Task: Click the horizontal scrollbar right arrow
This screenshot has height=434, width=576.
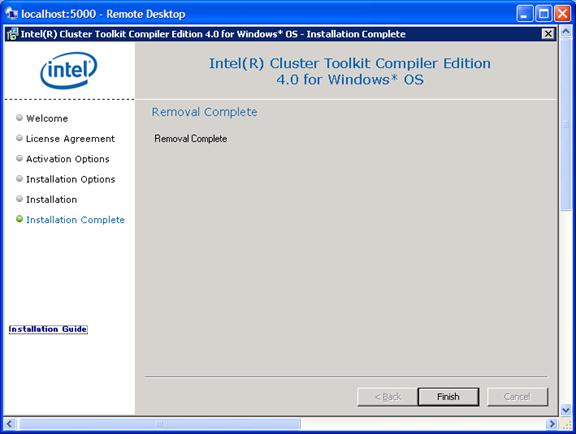Action: pyautogui.click(x=551, y=424)
